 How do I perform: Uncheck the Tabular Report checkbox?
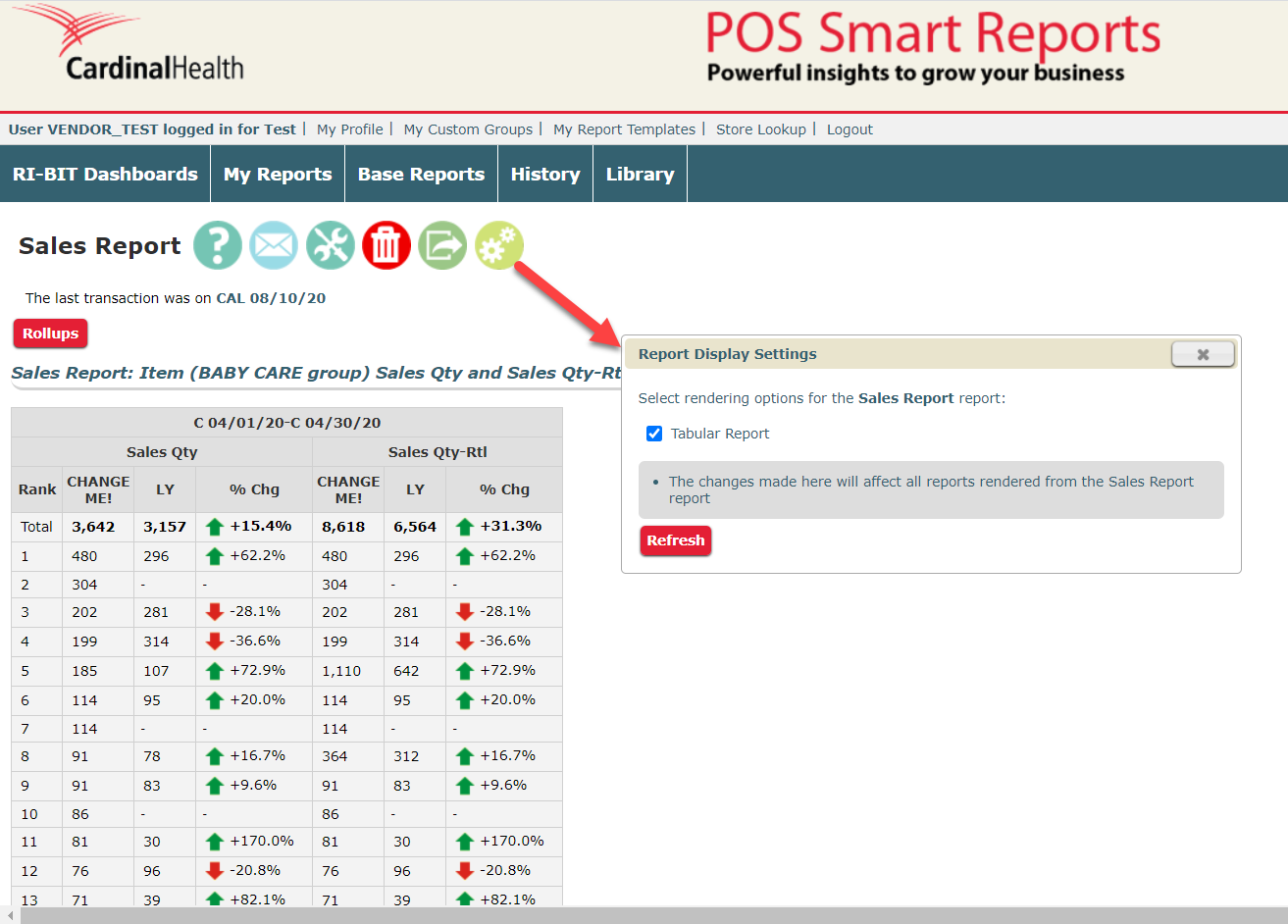[654, 434]
